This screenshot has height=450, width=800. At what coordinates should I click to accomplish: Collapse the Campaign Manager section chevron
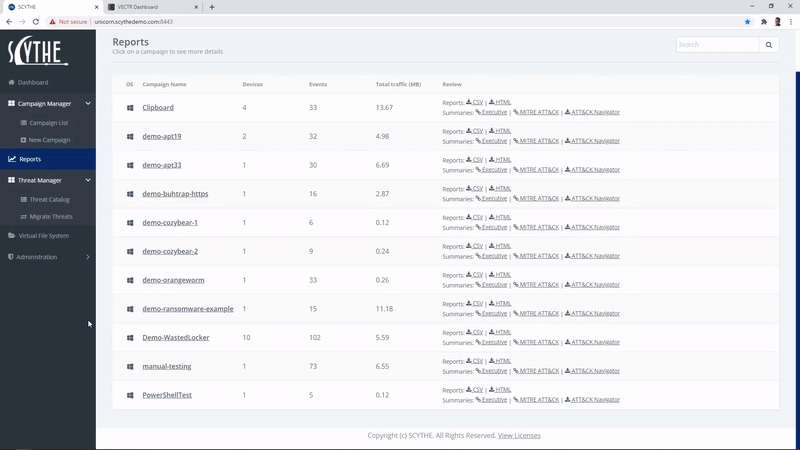pyautogui.click(x=88, y=104)
